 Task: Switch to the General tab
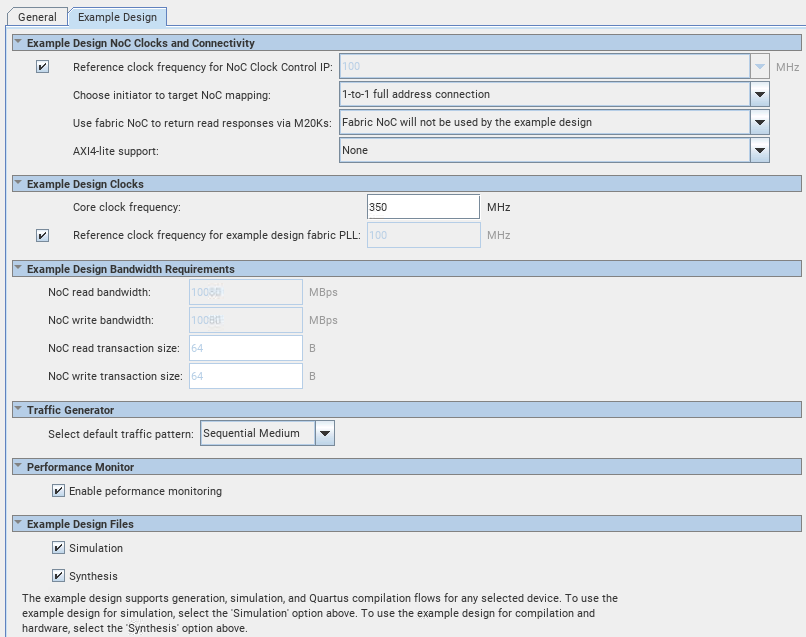(x=37, y=18)
